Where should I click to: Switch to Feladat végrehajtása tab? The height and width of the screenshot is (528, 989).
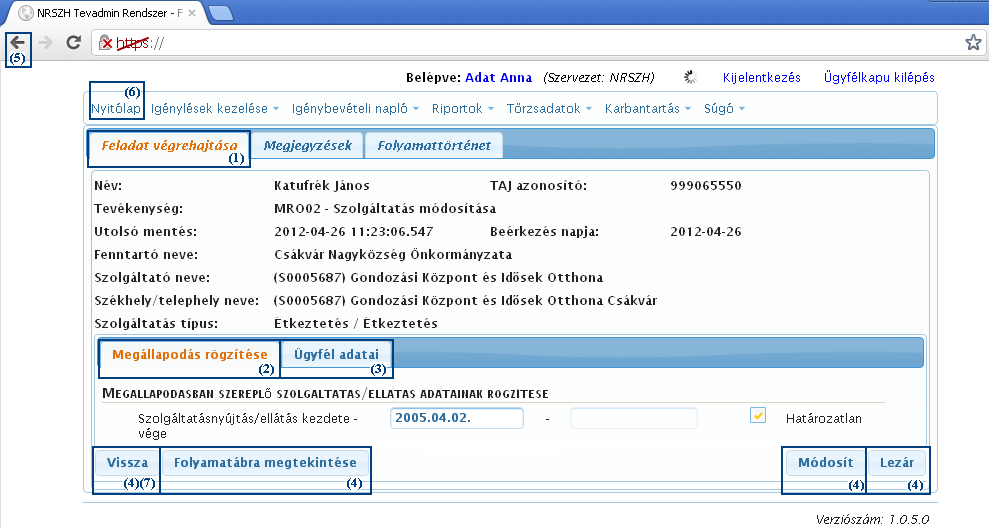click(x=169, y=146)
